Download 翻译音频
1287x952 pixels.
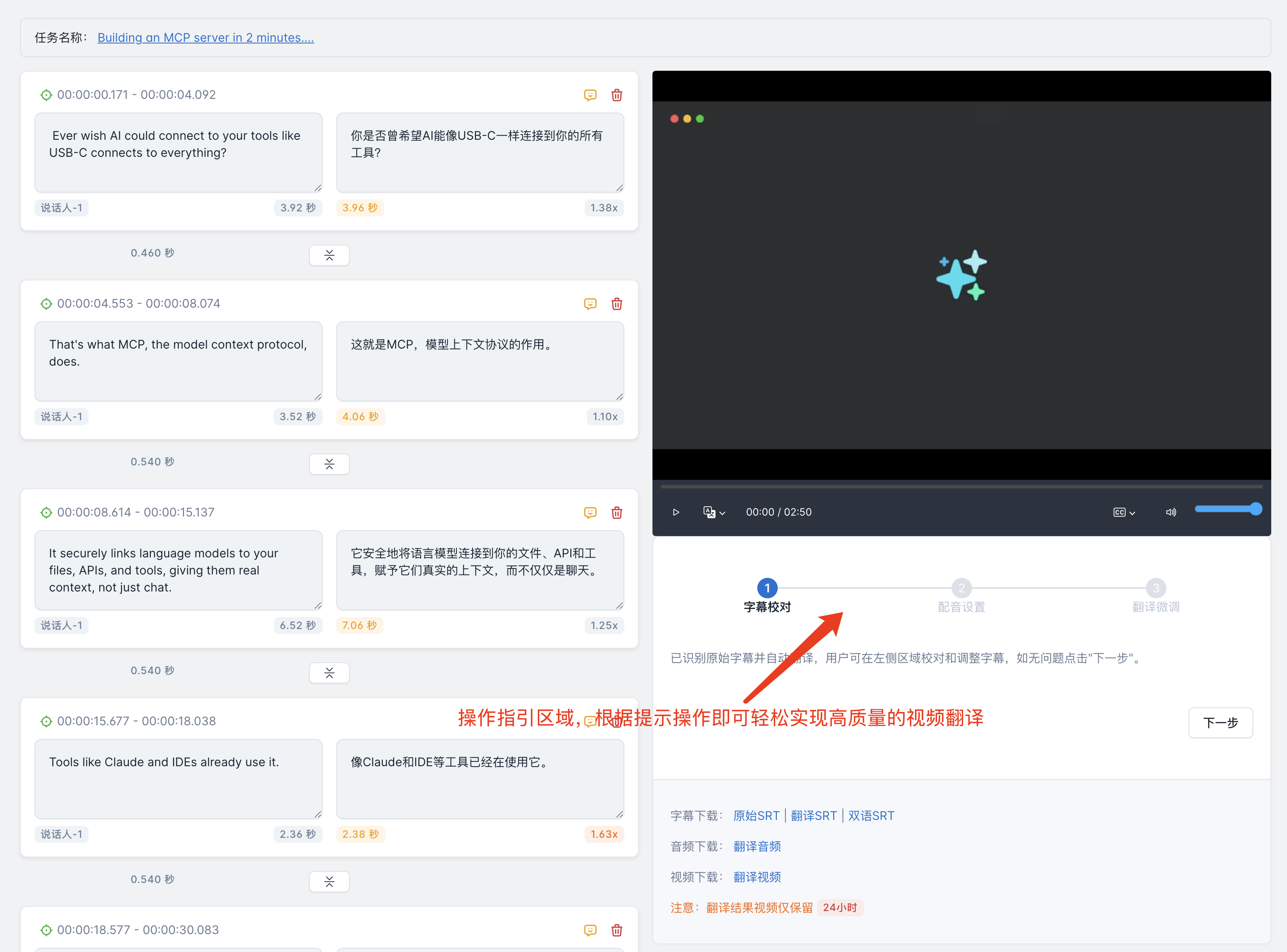click(757, 846)
